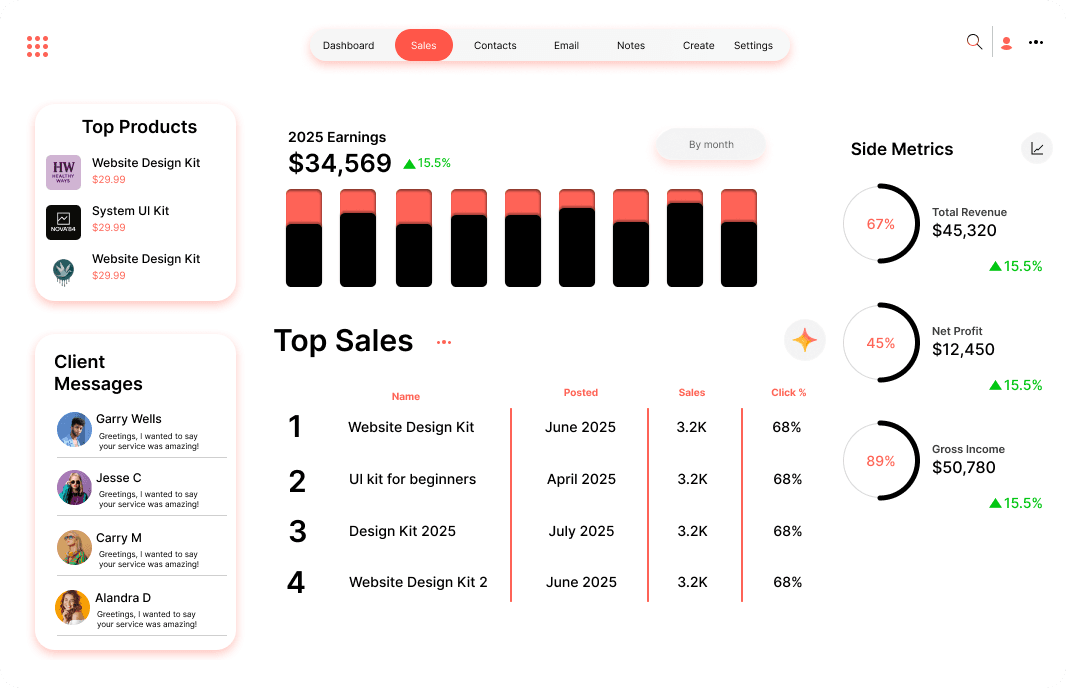This screenshot has height=688, width=1066.
Task: Open the Top Sales ellipsis options
Action: click(444, 342)
